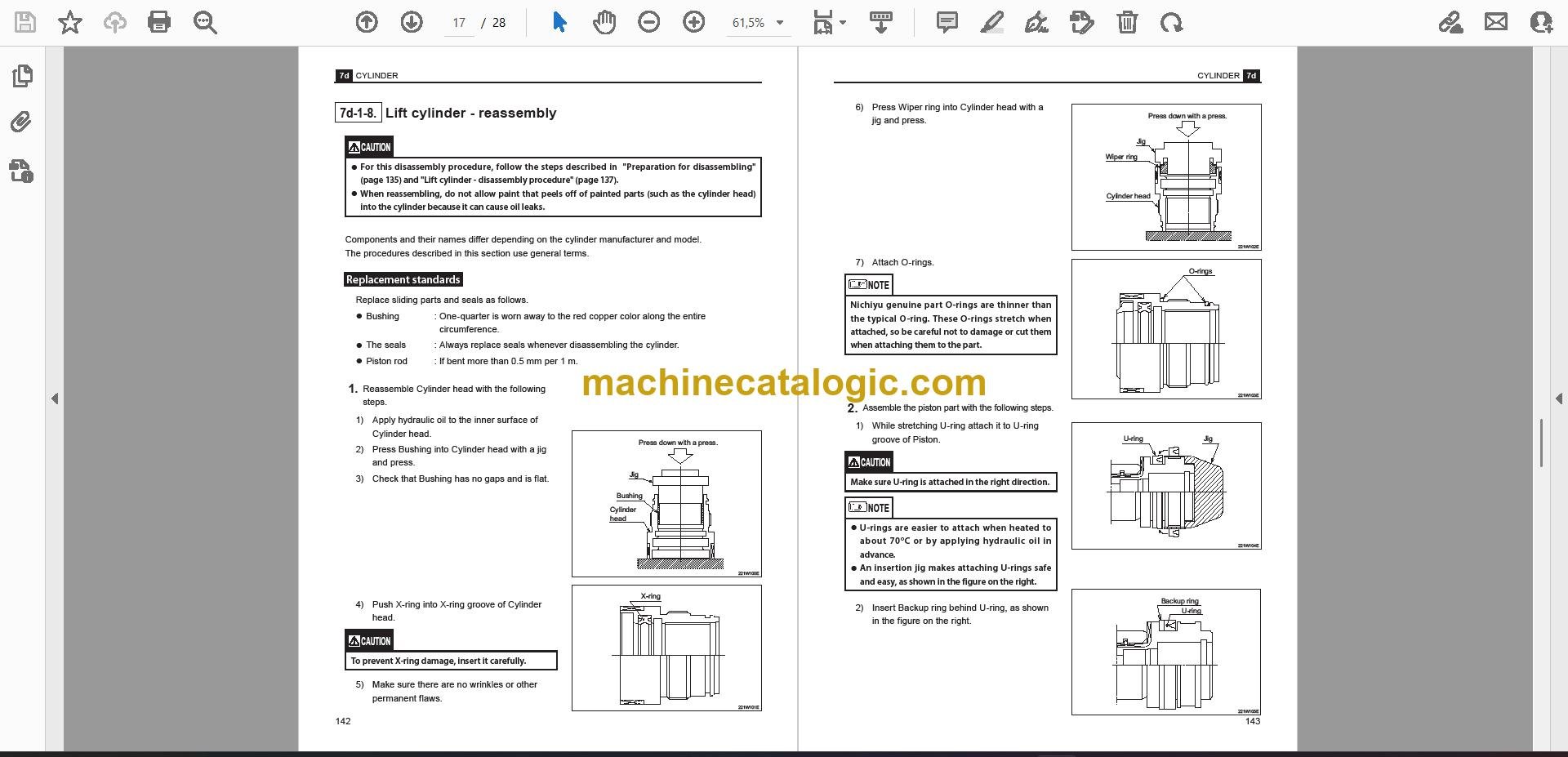Image resolution: width=1568 pixels, height=757 pixels.
Task: Click the U-ring and jig diagram
Action: [x=1166, y=486]
